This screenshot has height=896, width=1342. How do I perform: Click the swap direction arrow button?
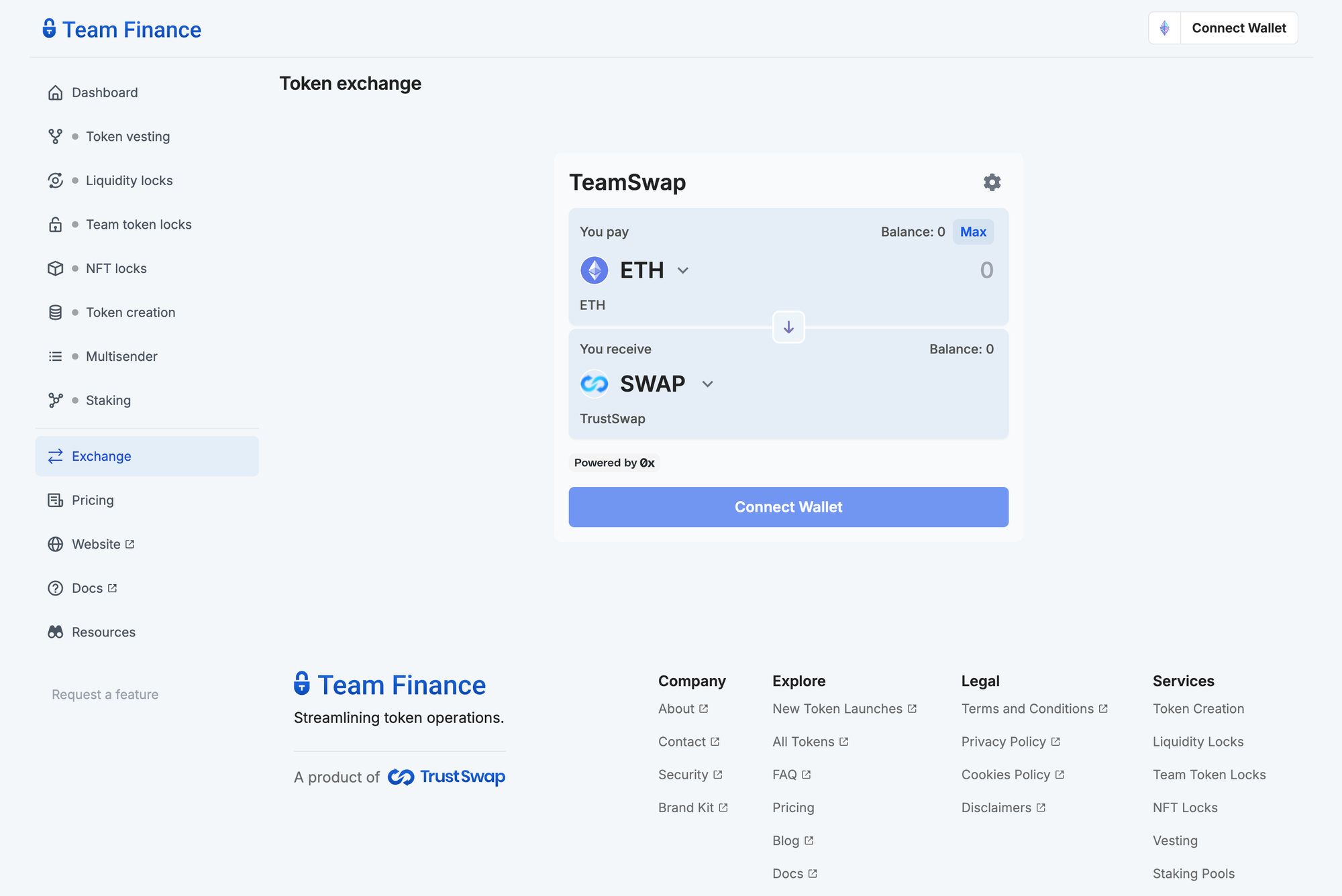788,327
